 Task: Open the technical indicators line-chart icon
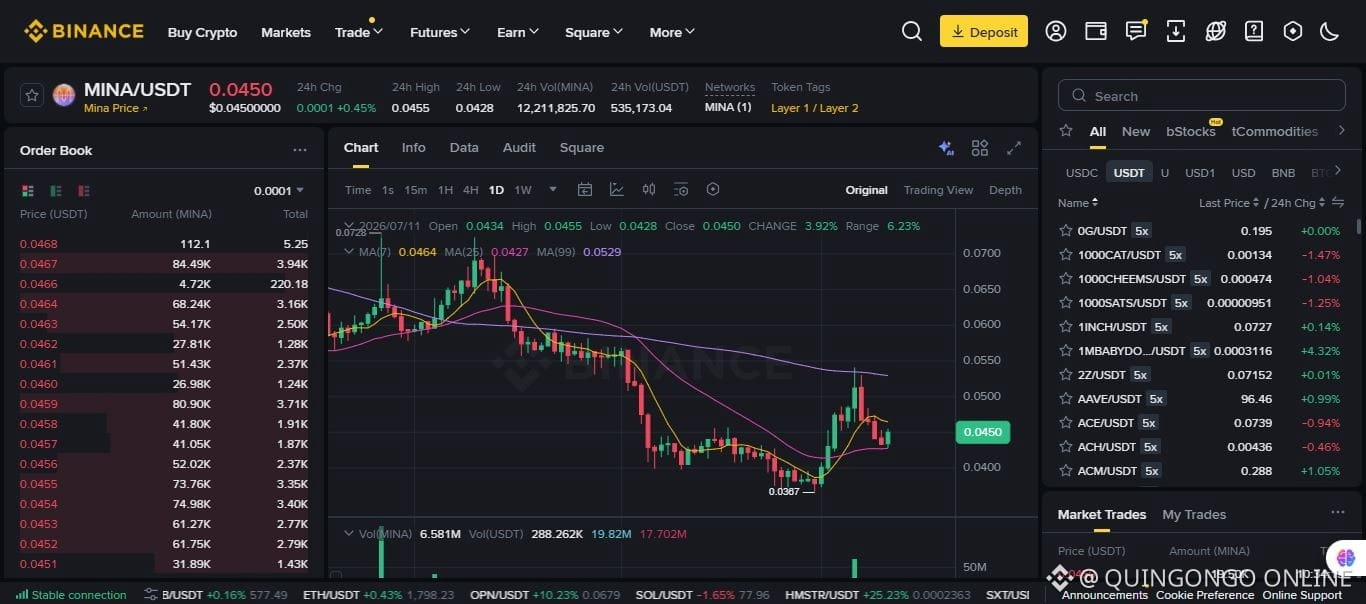[617, 189]
